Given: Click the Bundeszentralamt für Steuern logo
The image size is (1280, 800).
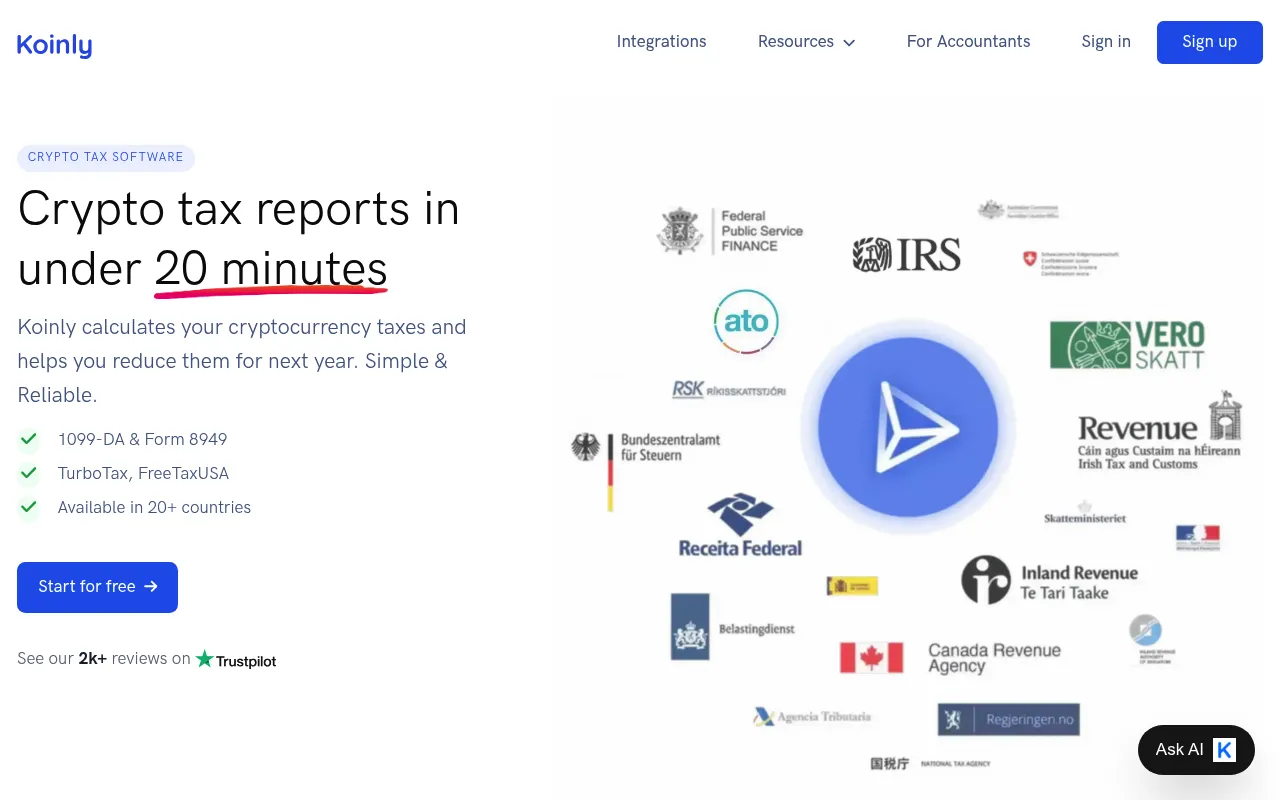Looking at the screenshot, I should click(x=646, y=471).
